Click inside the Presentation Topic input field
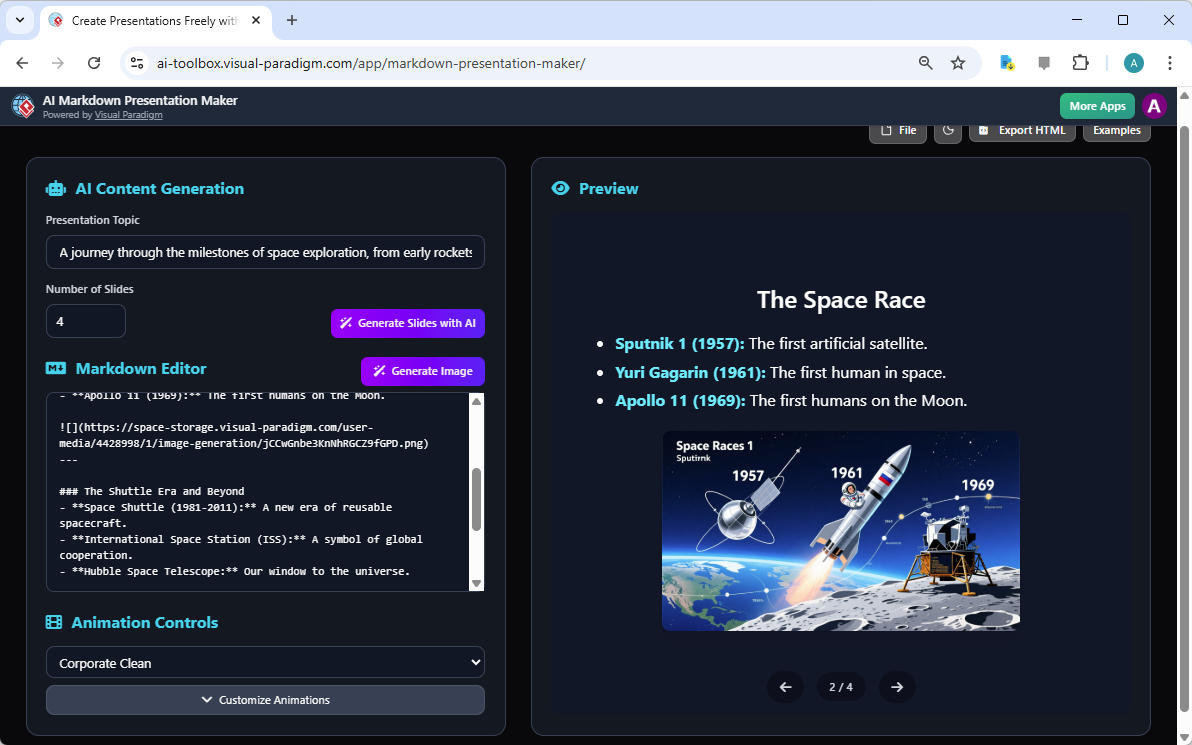Screen dimensions: 1192x745 (265, 252)
